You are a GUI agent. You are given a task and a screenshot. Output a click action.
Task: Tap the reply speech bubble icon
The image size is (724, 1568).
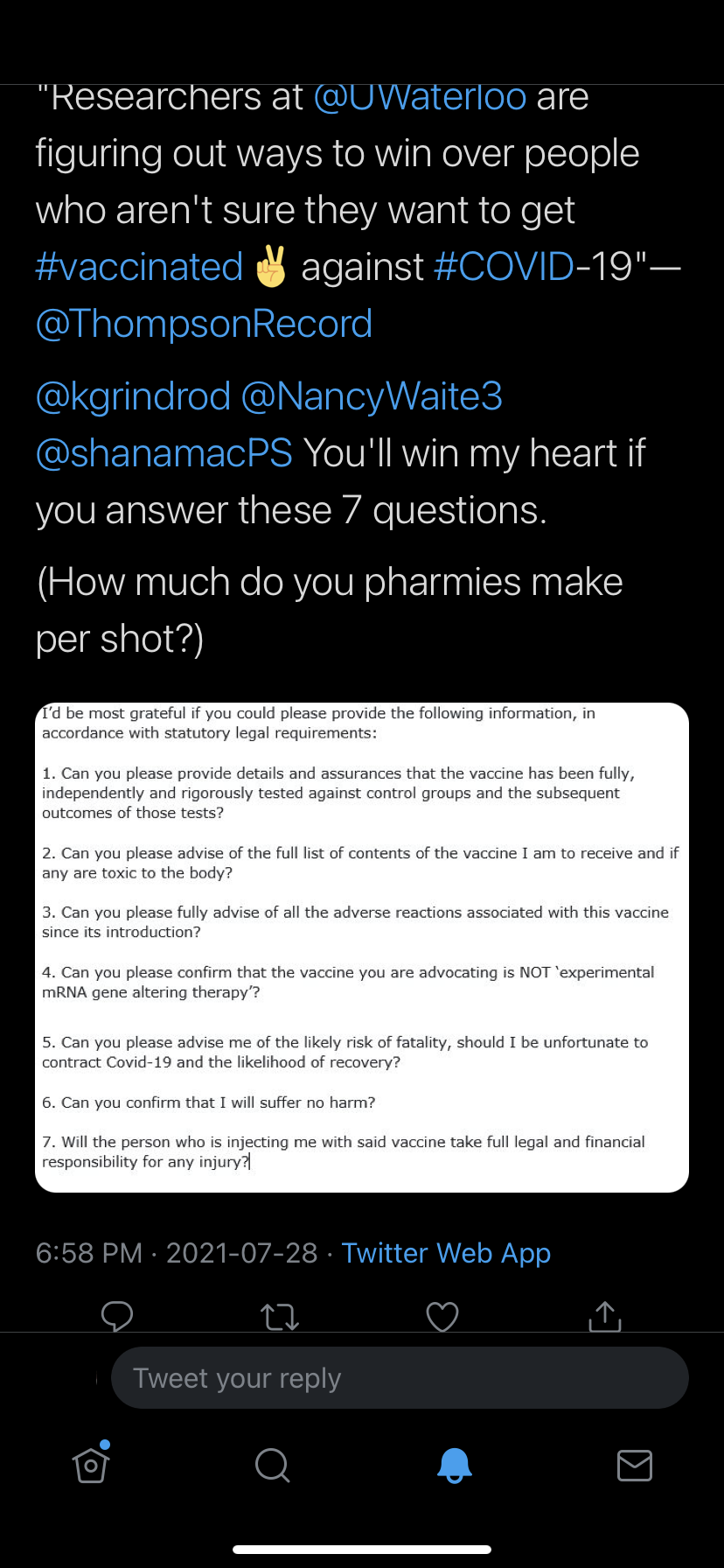click(x=117, y=1316)
